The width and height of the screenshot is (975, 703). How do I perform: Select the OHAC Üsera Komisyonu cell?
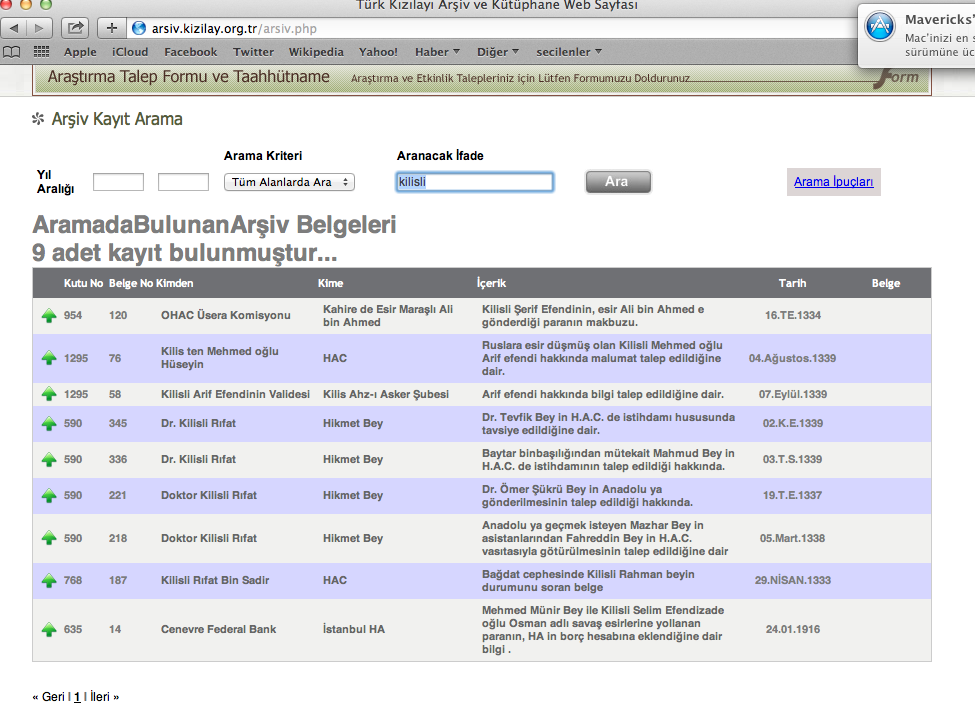click(x=226, y=315)
